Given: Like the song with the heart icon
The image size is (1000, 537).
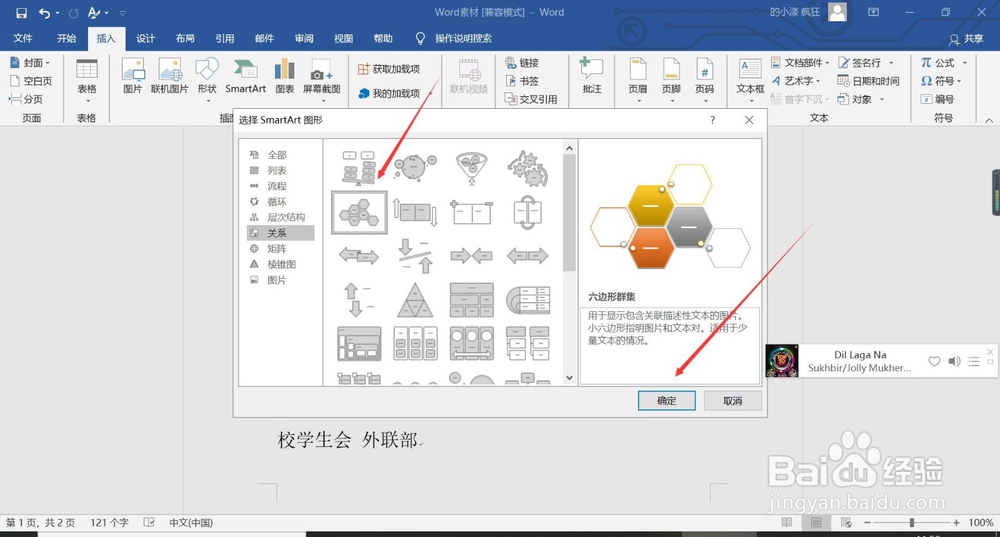Looking at the screenshot, I should tap(934, 362).
